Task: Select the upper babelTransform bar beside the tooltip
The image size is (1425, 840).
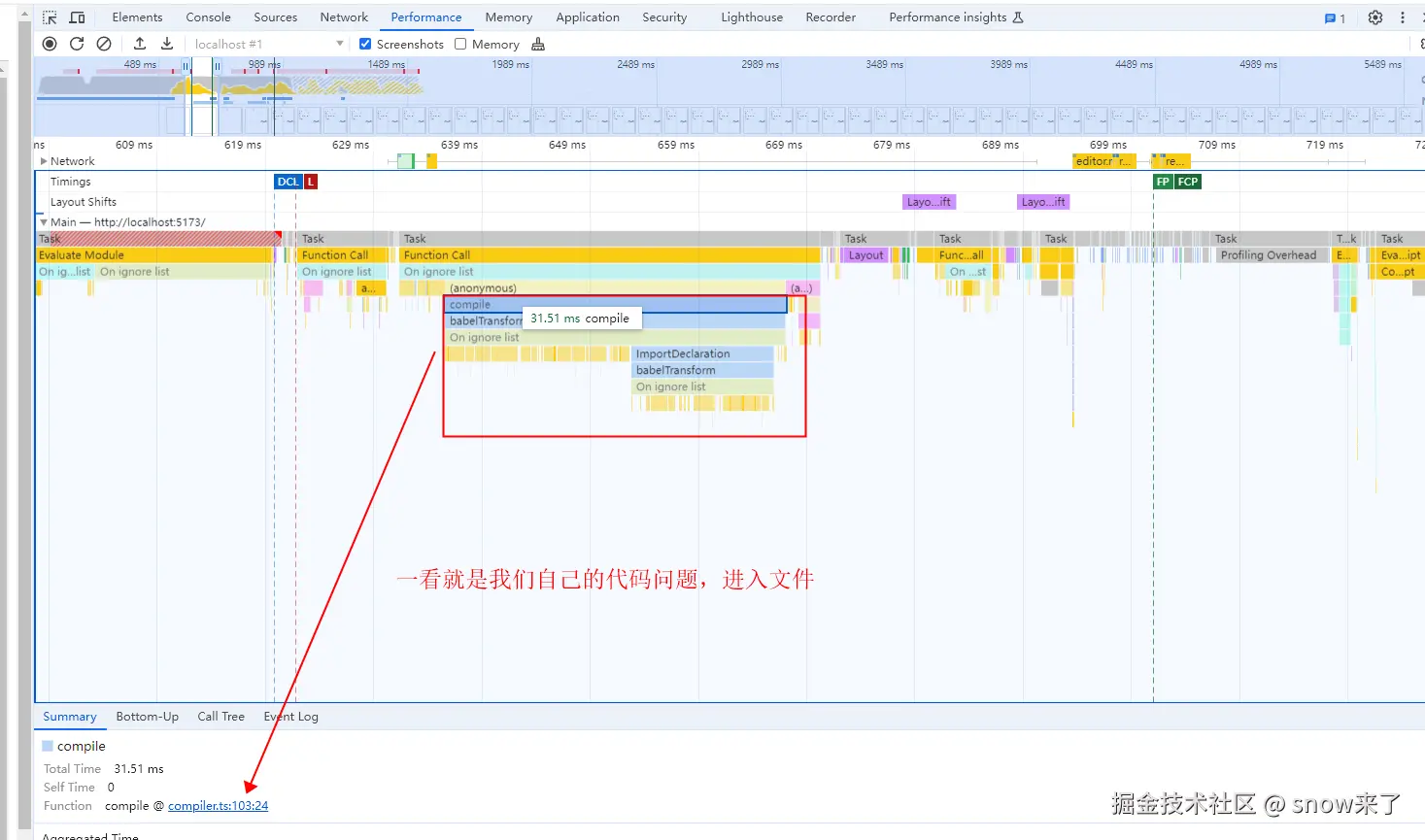Action: tap(484, 321)
